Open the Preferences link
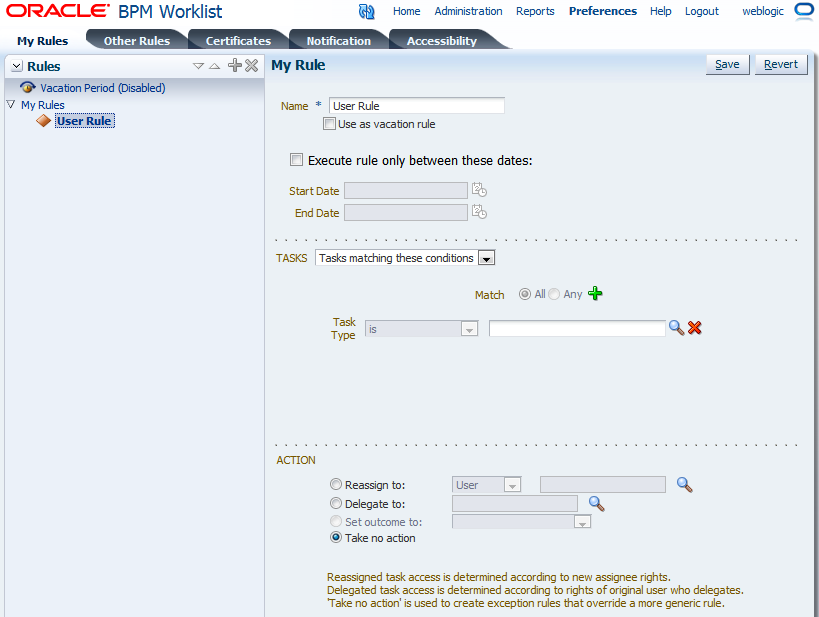819x617 pixels. 603,11
